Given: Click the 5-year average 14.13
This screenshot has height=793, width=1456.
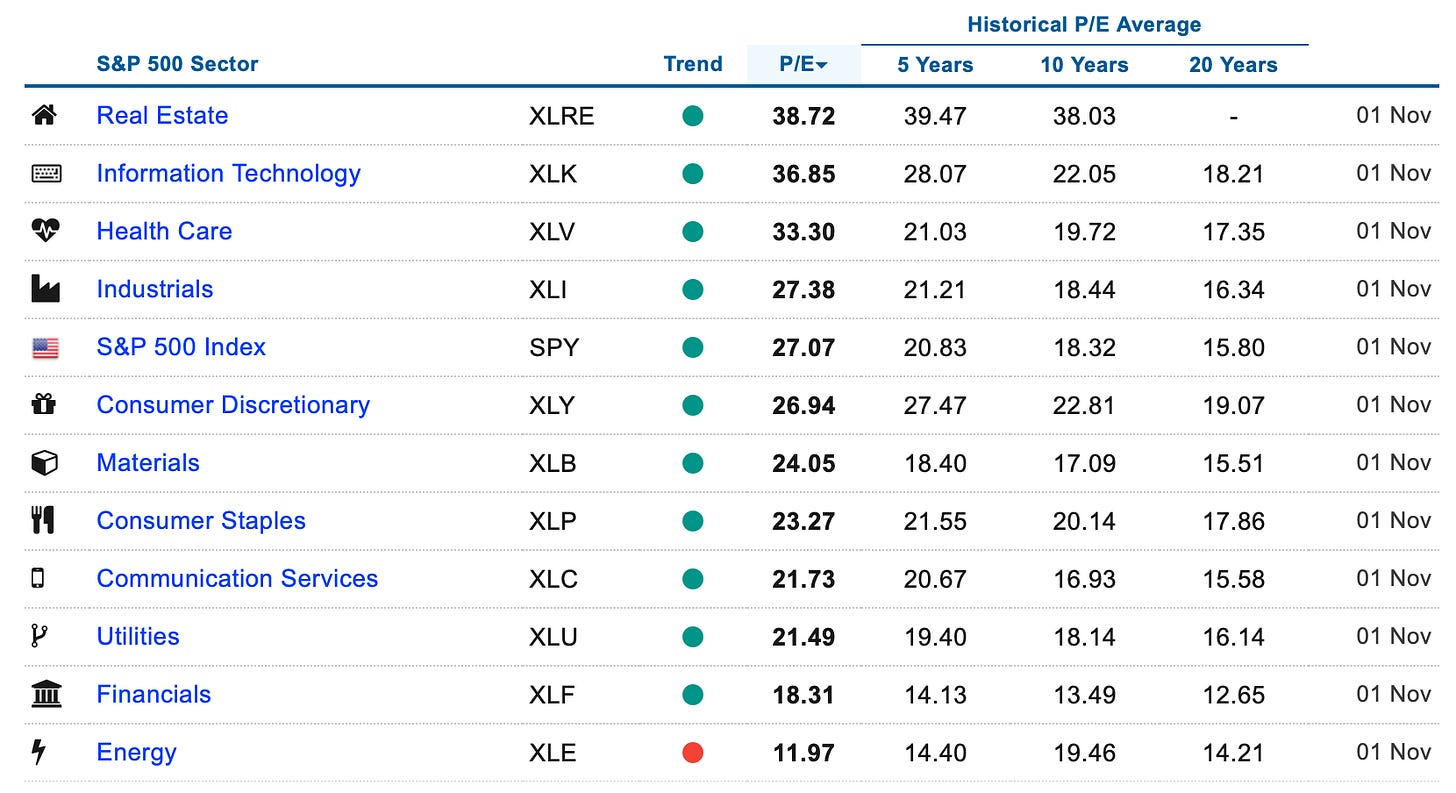Looking at the screenshot, I should (x=935, y=695).
